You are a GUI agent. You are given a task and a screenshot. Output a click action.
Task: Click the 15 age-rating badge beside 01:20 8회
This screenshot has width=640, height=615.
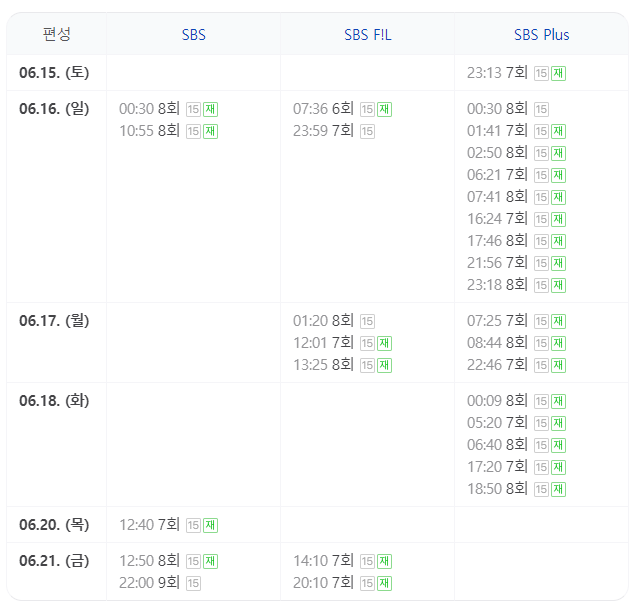point(367,322)
